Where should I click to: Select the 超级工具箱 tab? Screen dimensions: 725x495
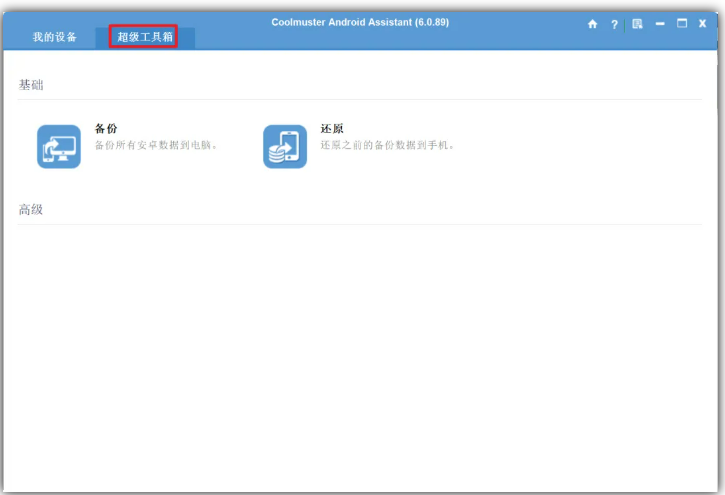[x=144, y=37]
